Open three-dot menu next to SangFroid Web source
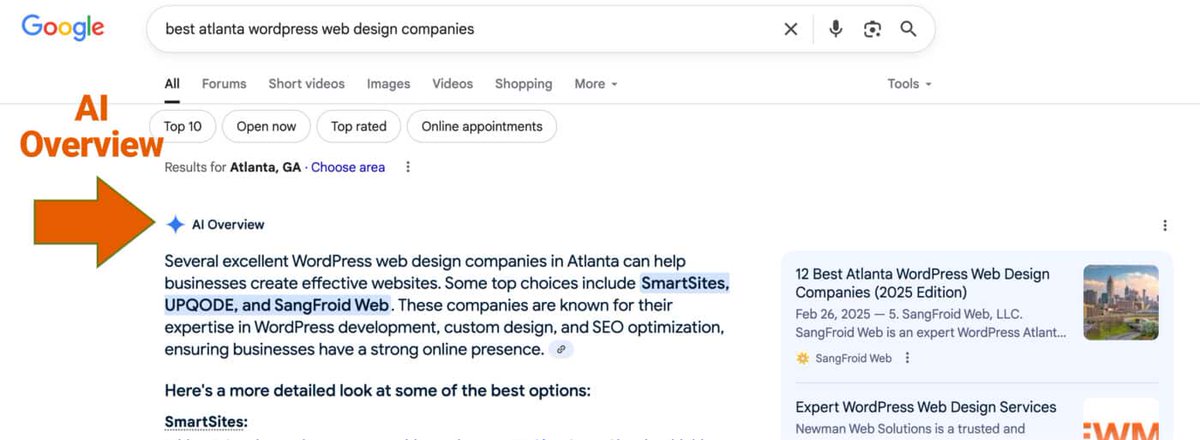The width and height of the screenshot is (1200, 440). 908,358
